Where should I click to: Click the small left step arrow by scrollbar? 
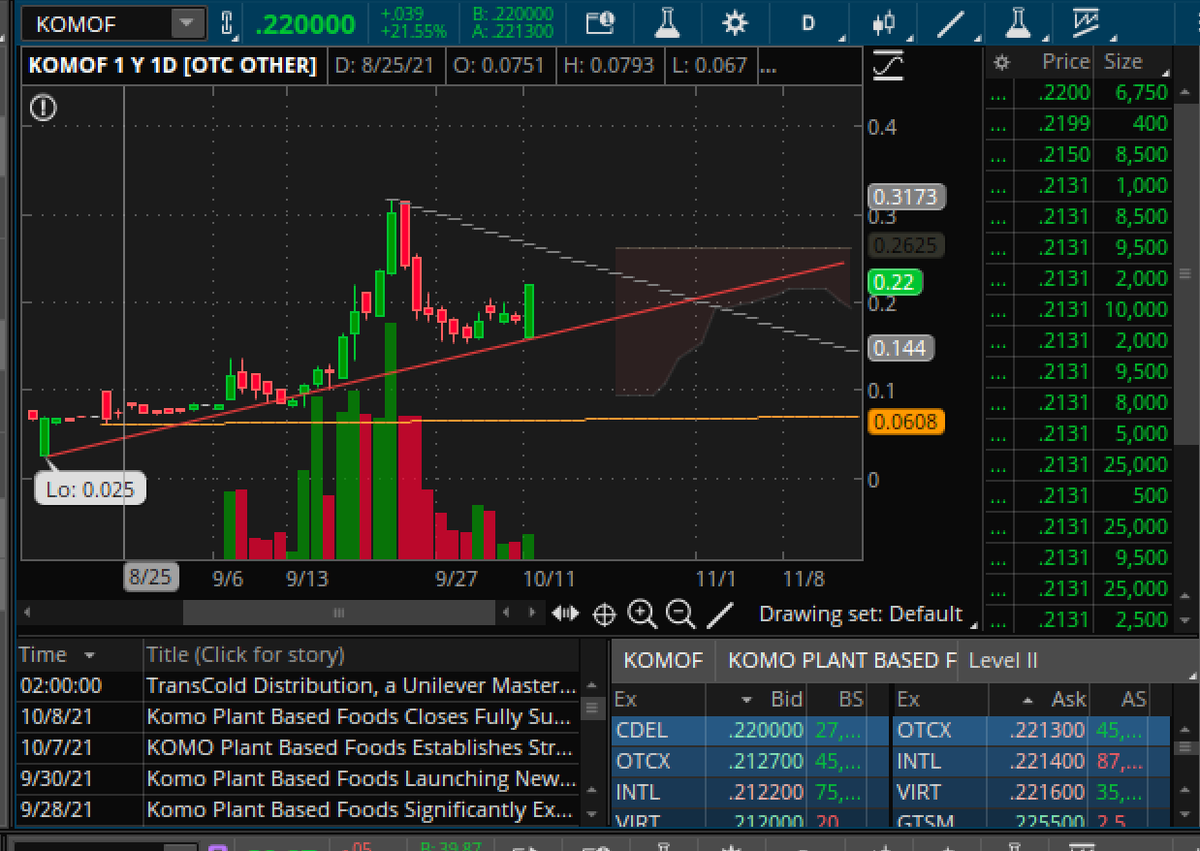[508, 613]
